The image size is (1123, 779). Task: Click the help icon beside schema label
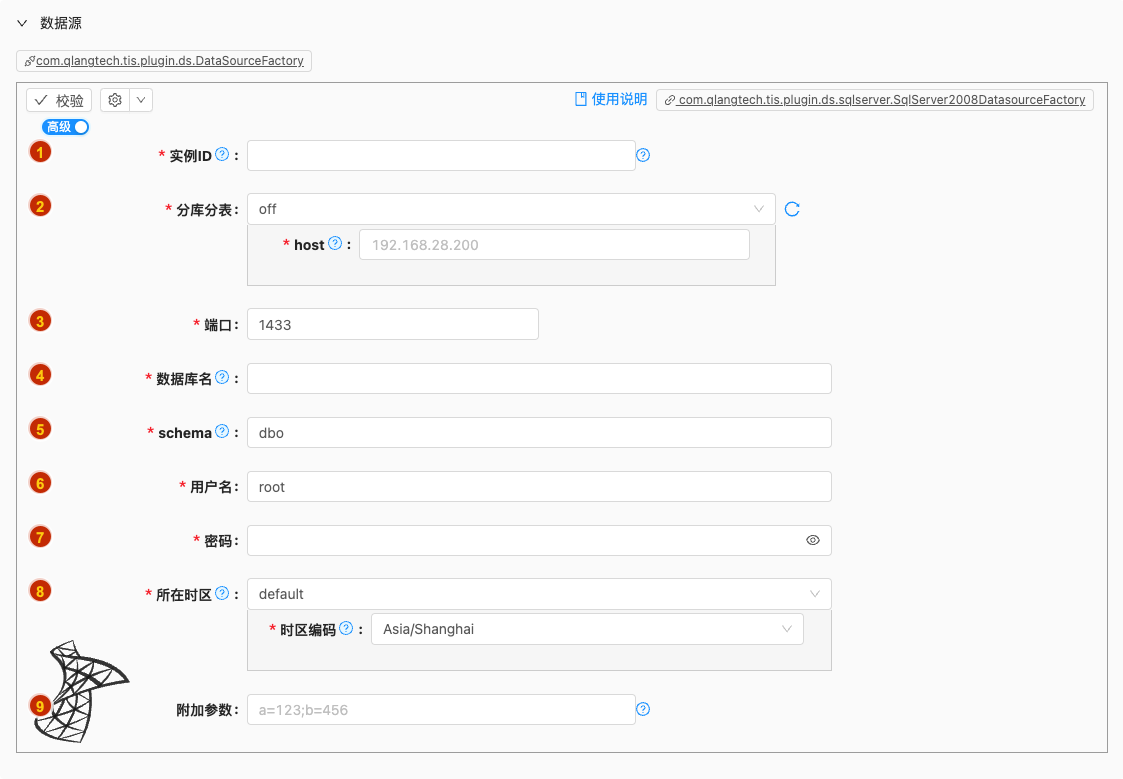click(x=222, y=432)
